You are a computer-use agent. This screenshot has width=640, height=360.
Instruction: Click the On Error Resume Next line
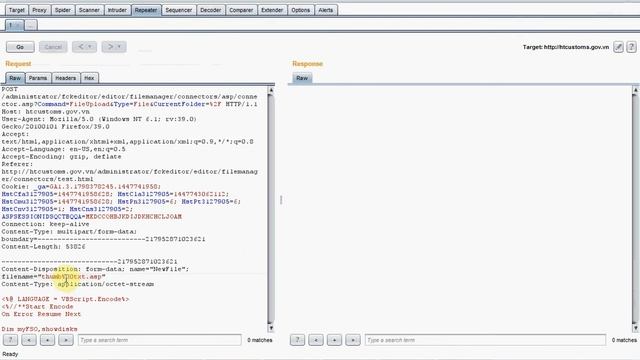pyautogui.click(x=41, y=314)
